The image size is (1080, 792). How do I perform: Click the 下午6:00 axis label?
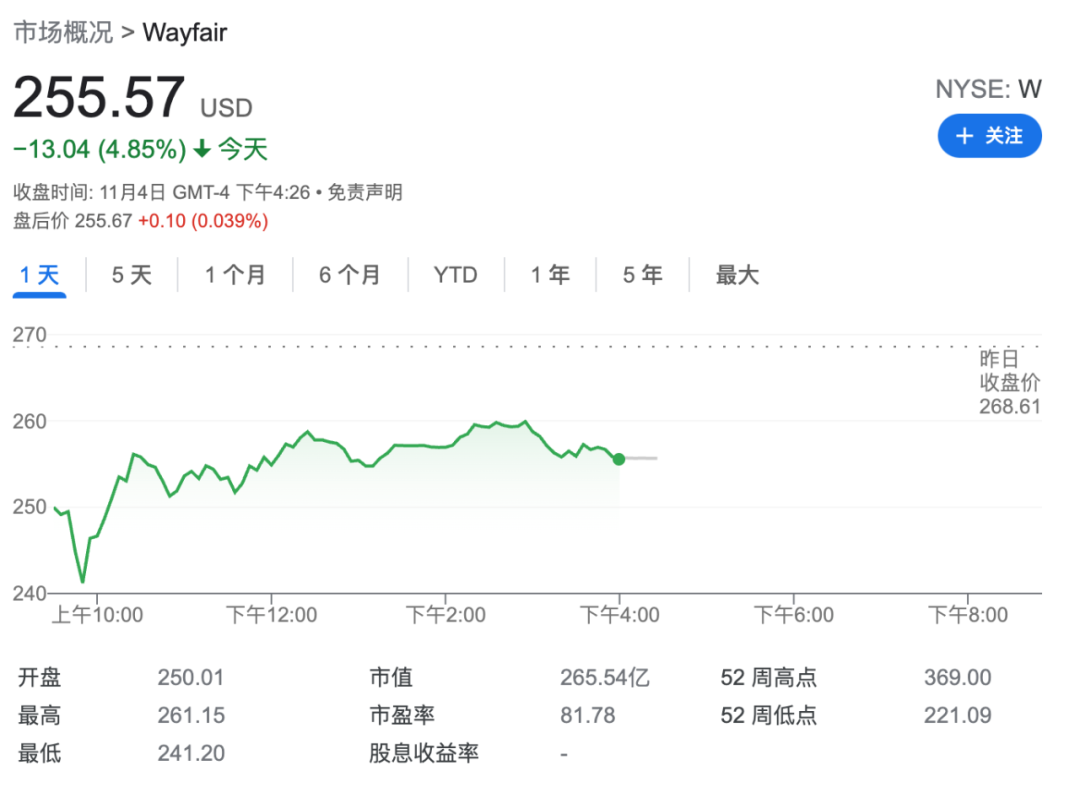tap(793, 615)
